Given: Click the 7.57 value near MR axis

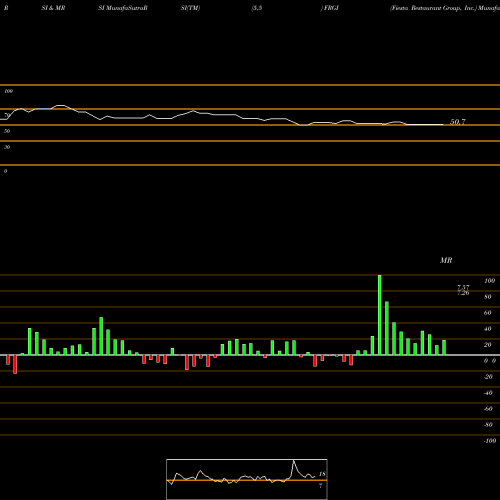Looking at the screenshot, I should pyautogui.click(x=463, y=287).
